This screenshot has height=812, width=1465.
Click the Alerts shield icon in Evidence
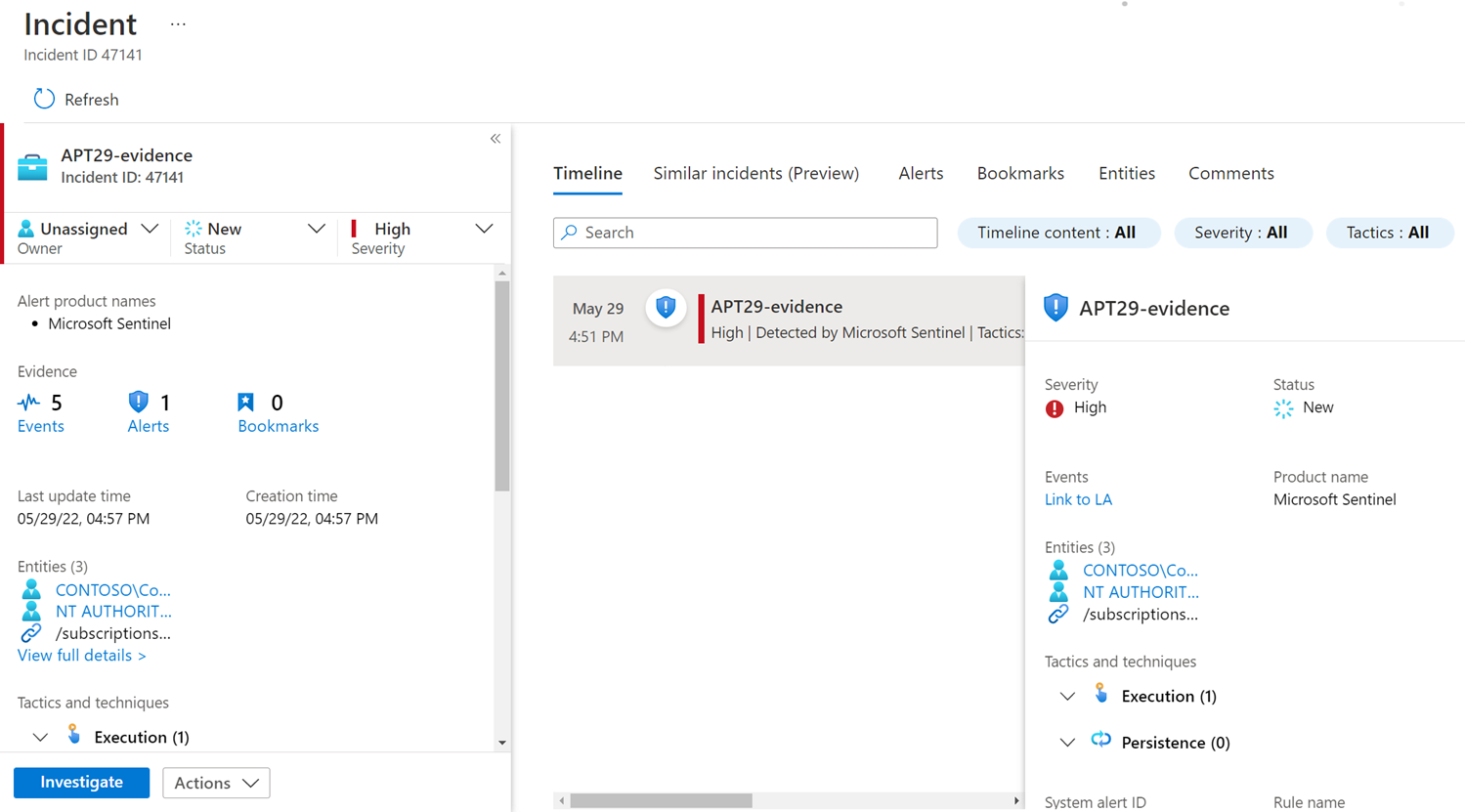[x=137, y=401]
